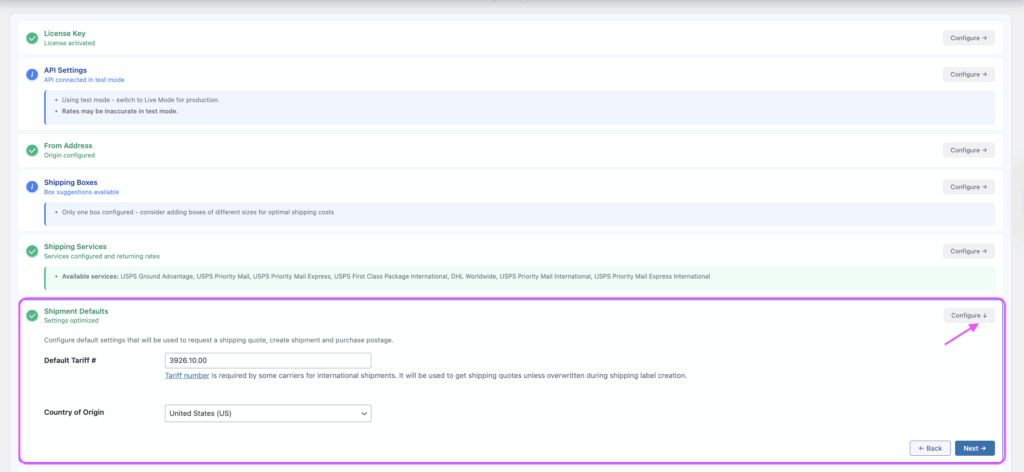Collapse Shipment Defaults via Configure button
The image size is (1024, 472).
pos(968,315)
